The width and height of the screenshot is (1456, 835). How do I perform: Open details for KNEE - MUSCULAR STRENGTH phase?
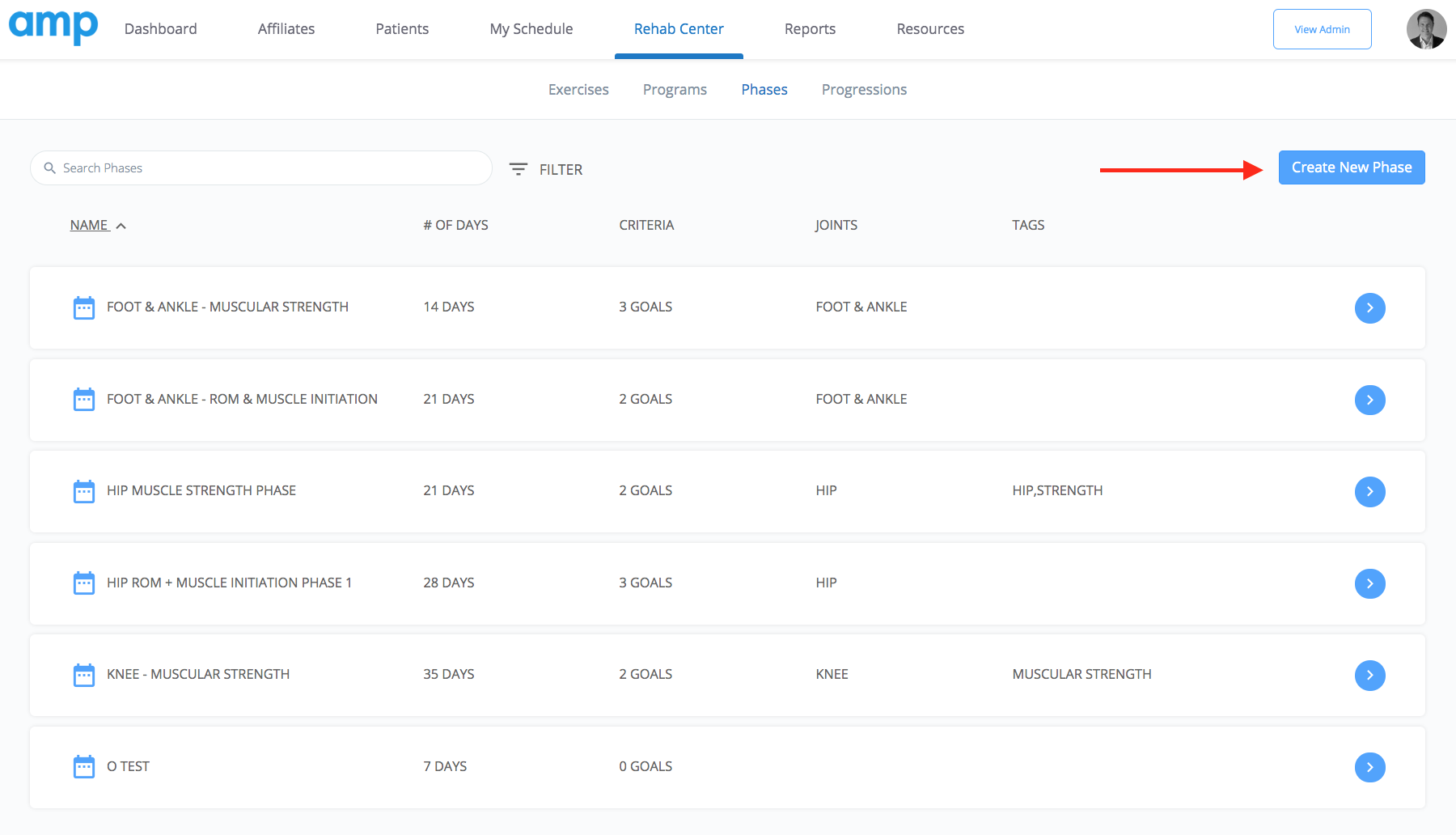1369,676
